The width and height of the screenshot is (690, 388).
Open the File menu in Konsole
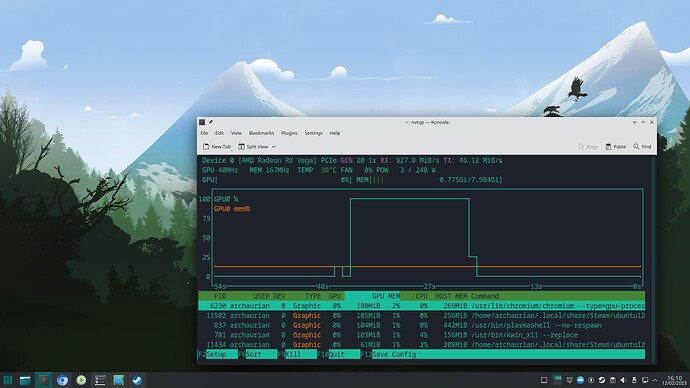204,133
